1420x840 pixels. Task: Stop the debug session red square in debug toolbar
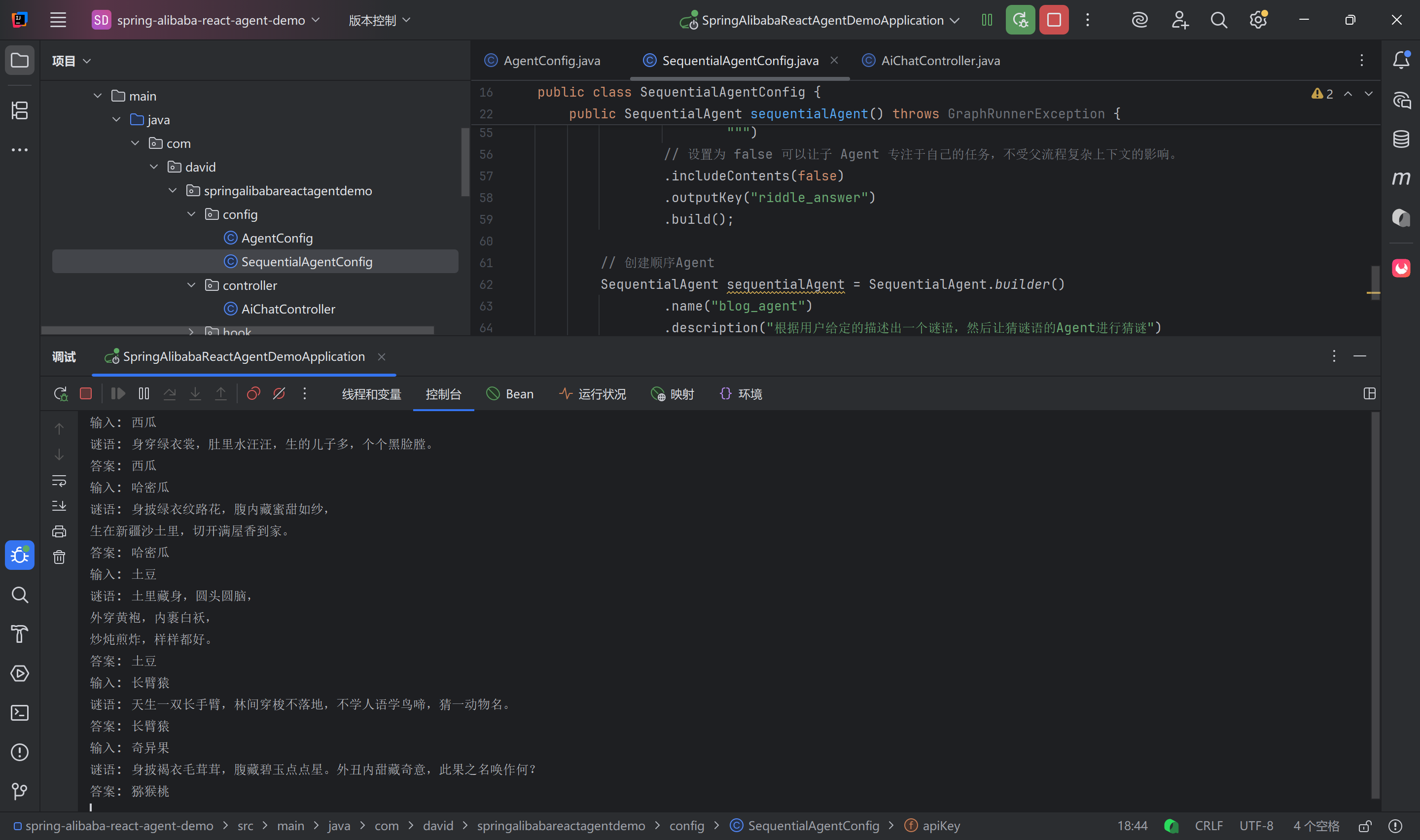click(x=86, y=393)
